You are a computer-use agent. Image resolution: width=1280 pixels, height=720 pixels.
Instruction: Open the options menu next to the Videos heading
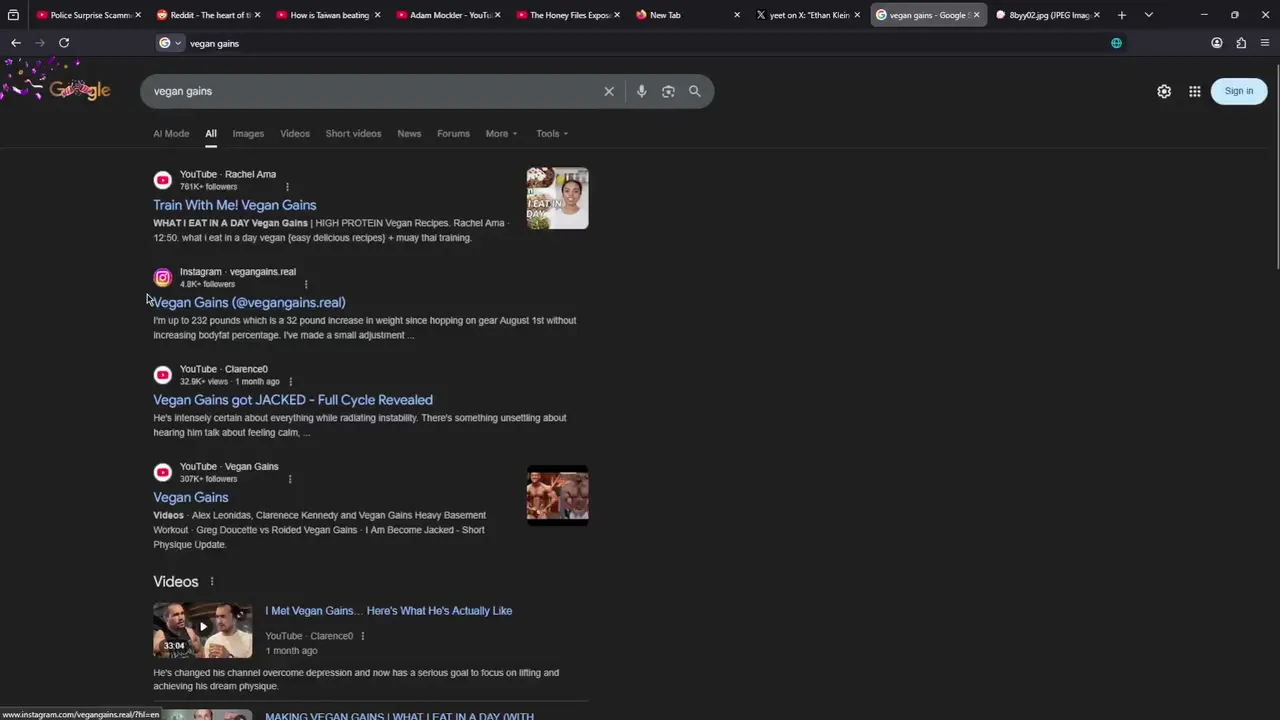(x=211, y=581)
